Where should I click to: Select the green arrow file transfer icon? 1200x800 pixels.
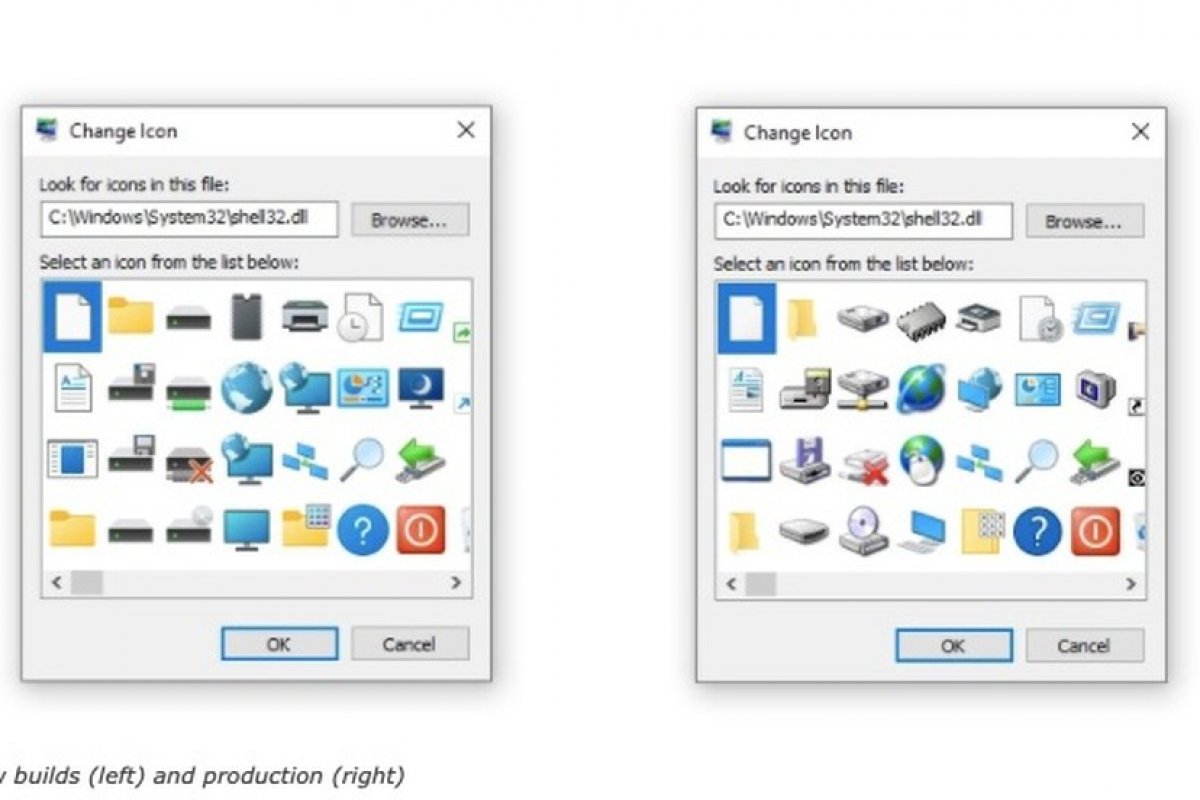click(420, 460)
